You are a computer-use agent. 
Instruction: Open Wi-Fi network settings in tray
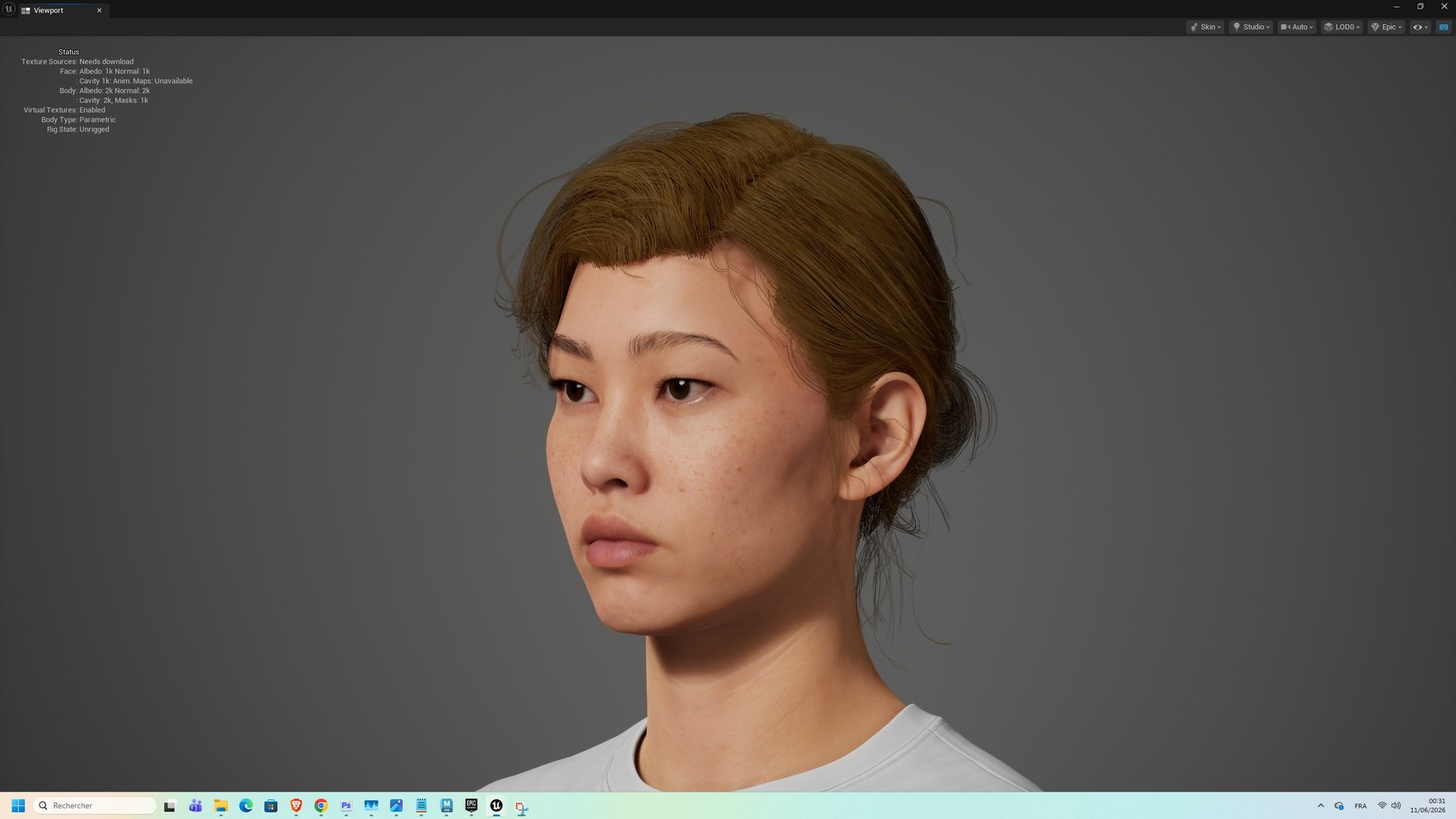1382,805
